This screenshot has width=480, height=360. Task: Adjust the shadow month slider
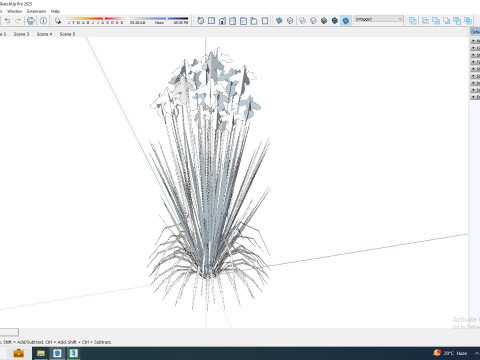coord(95,21)
